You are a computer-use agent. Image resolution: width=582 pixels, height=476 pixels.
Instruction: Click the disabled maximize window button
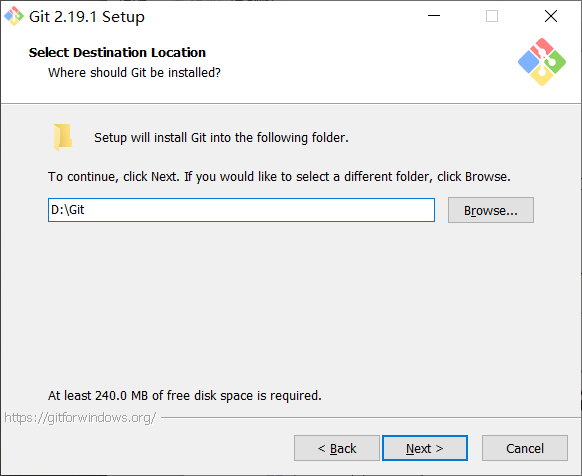tap(492, 16)
